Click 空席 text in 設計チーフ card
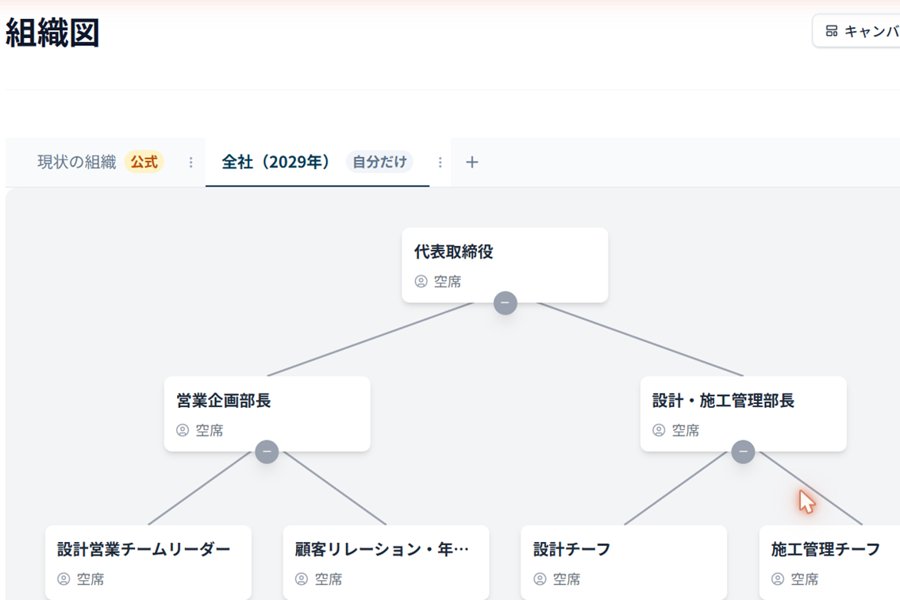 (x=567, y=579)
